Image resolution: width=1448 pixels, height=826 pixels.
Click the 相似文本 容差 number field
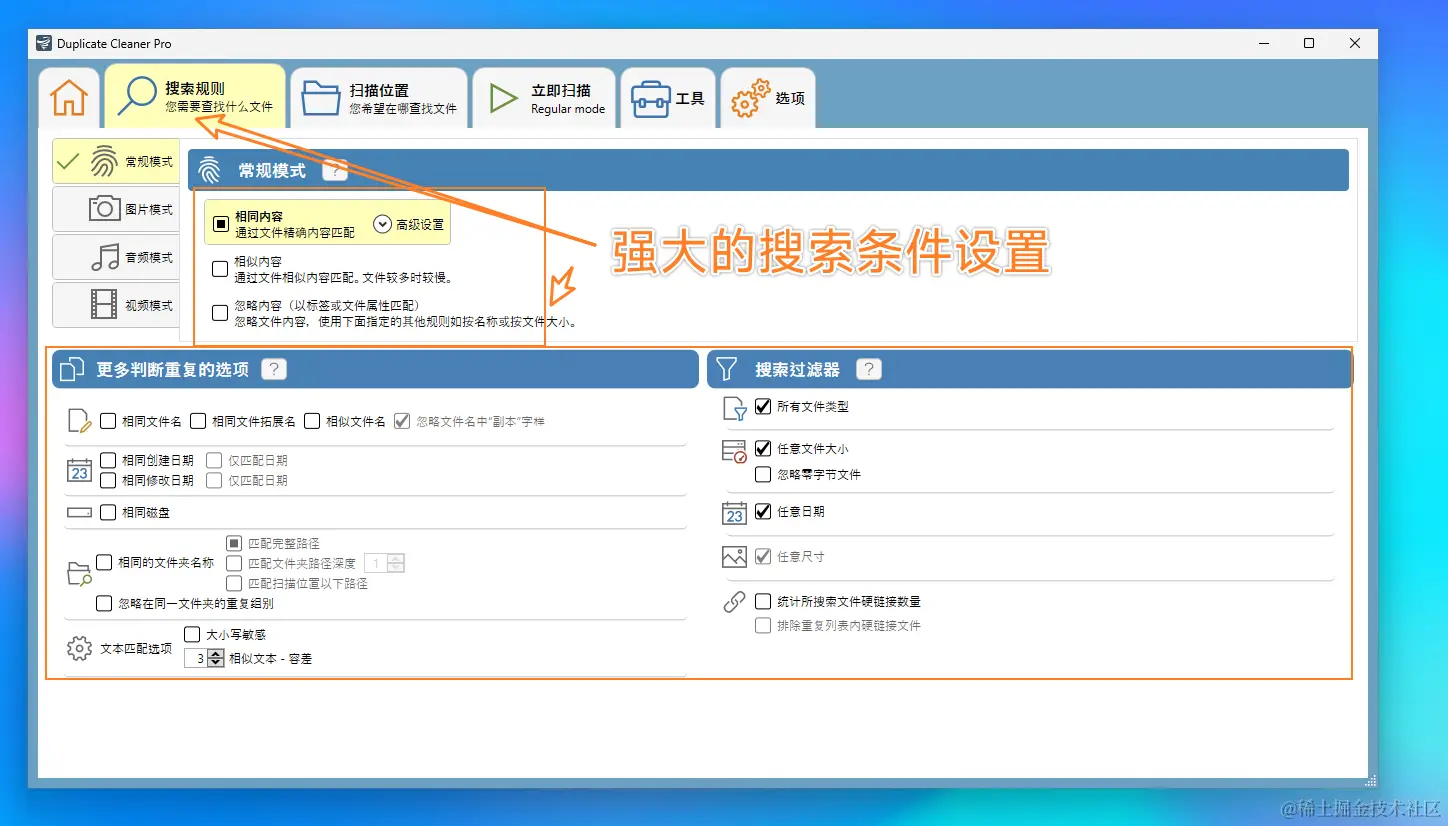click(x=197, y=658)
